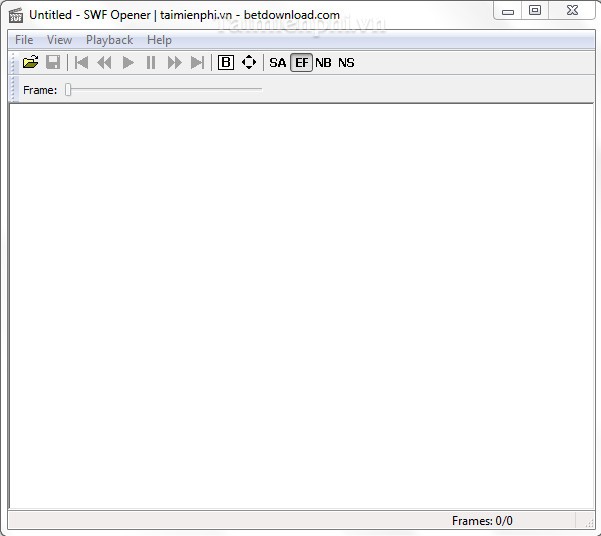Open the View menu
Screen dimensions: 601x536
[x=59, y=40]
